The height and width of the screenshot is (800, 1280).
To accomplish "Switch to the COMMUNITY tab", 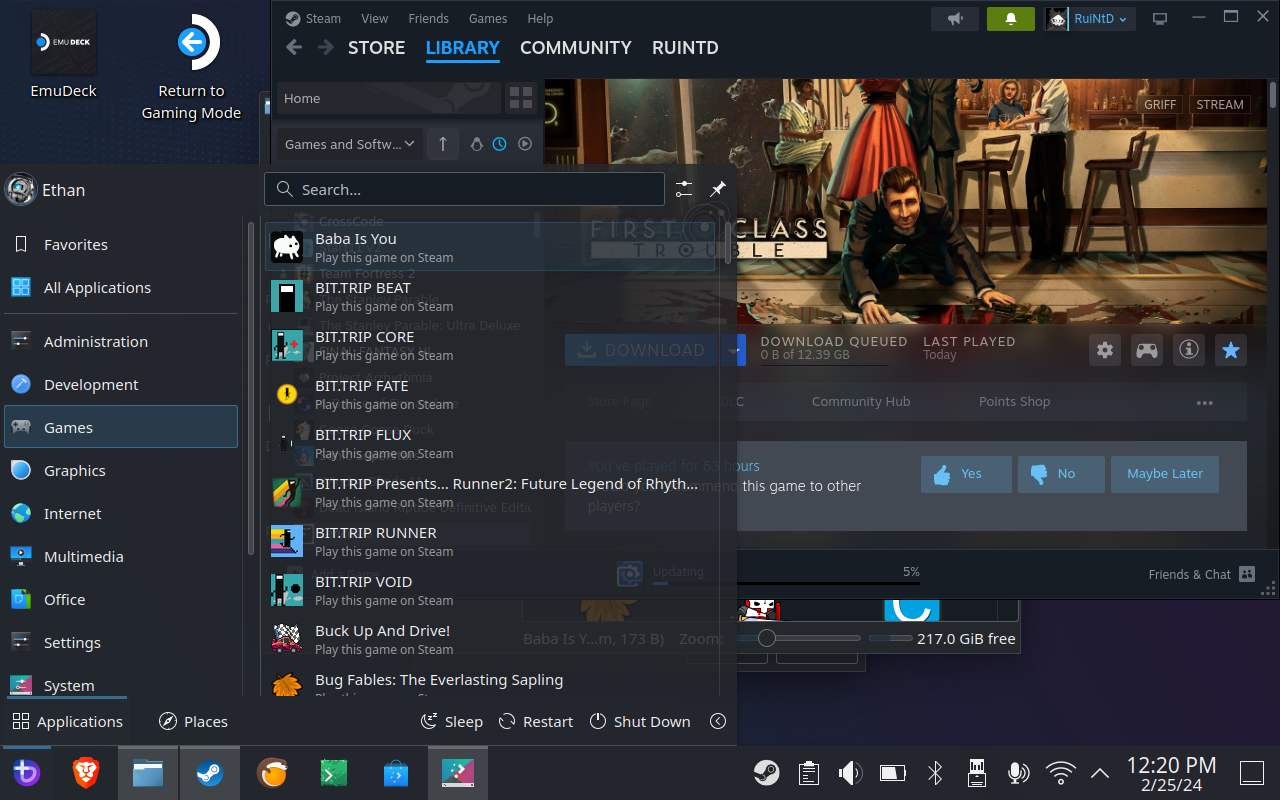I will coord(576,48).
